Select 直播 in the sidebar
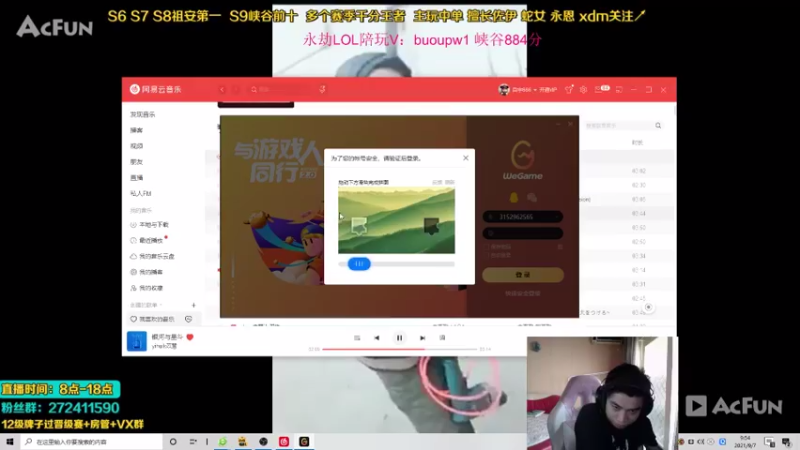800x450 pixels. 136,178
